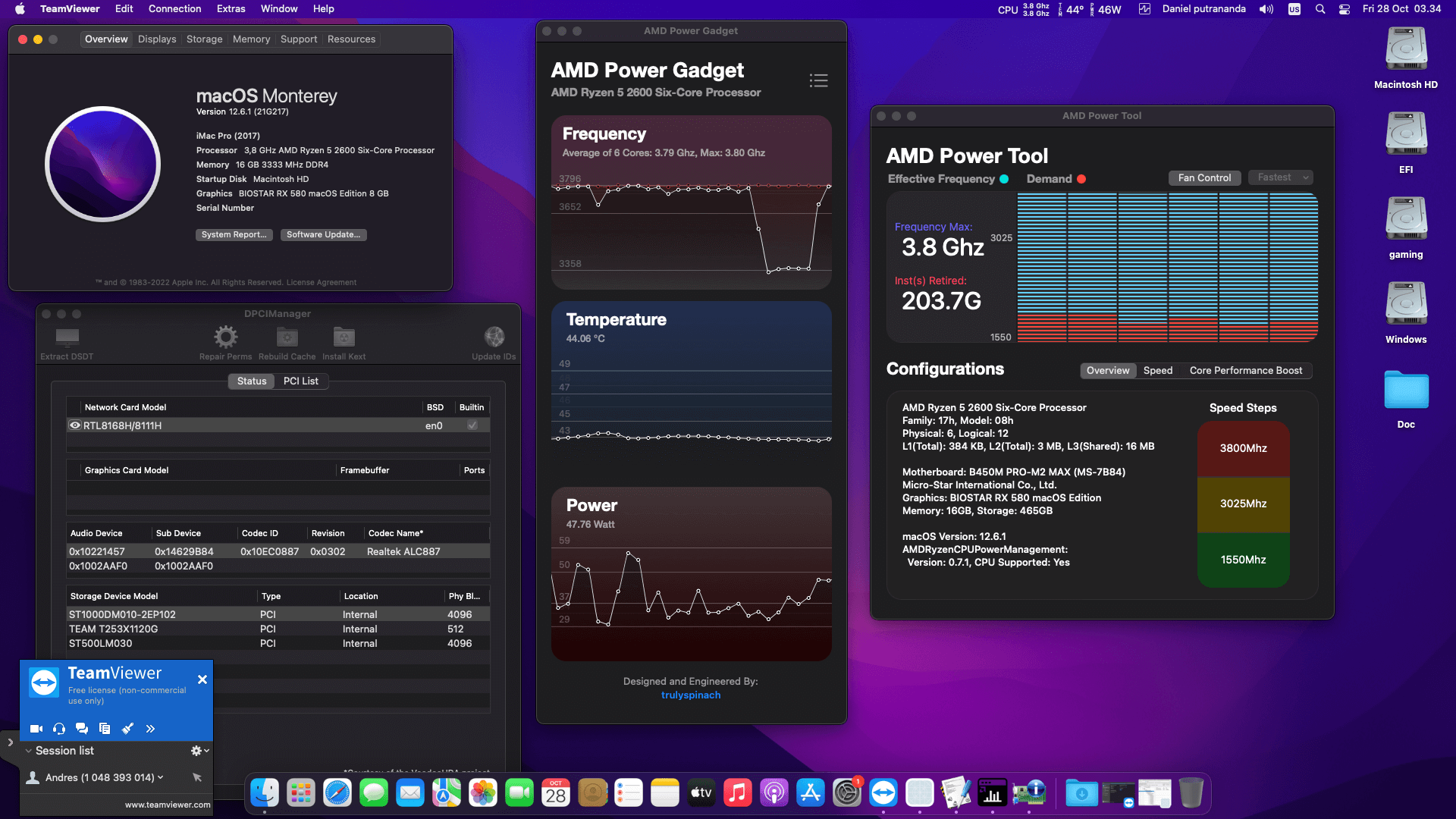Open the sound volume menu bar control
The width and height of the screenshot is (1456, 819).
pos(1266,9)
